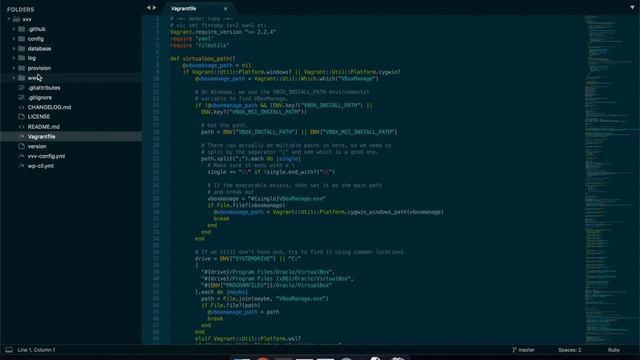
Task: Select the config folder label
Action: 36,39
